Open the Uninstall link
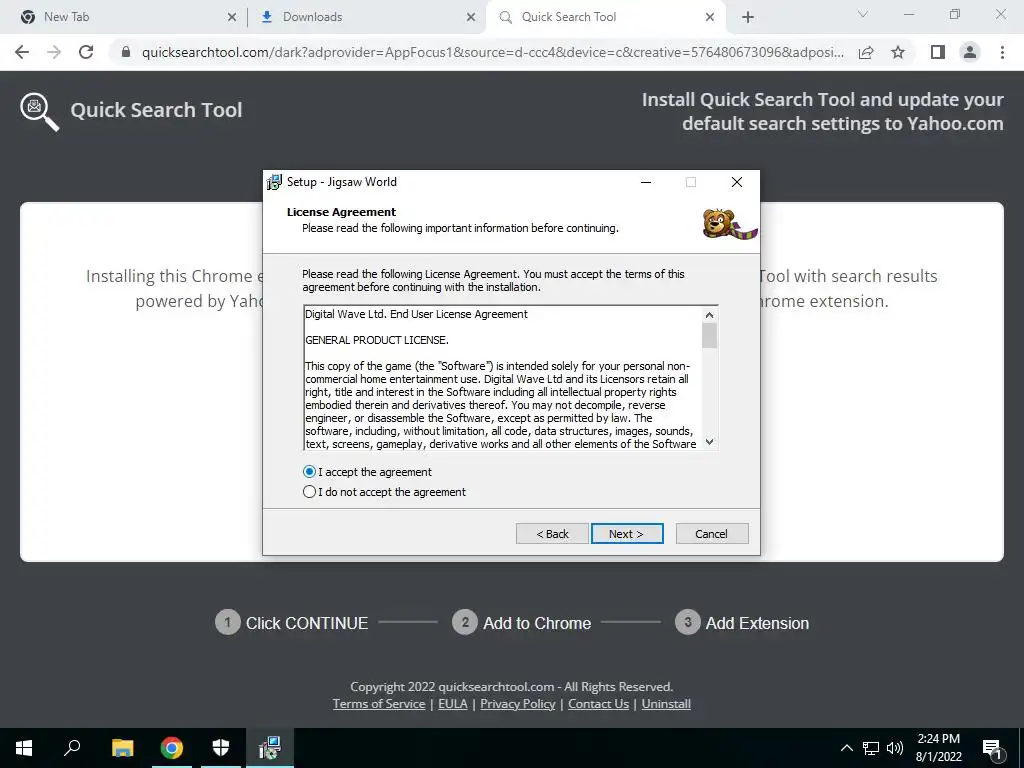The height and width of the screenshot is (768, 1024). point(666,704)
